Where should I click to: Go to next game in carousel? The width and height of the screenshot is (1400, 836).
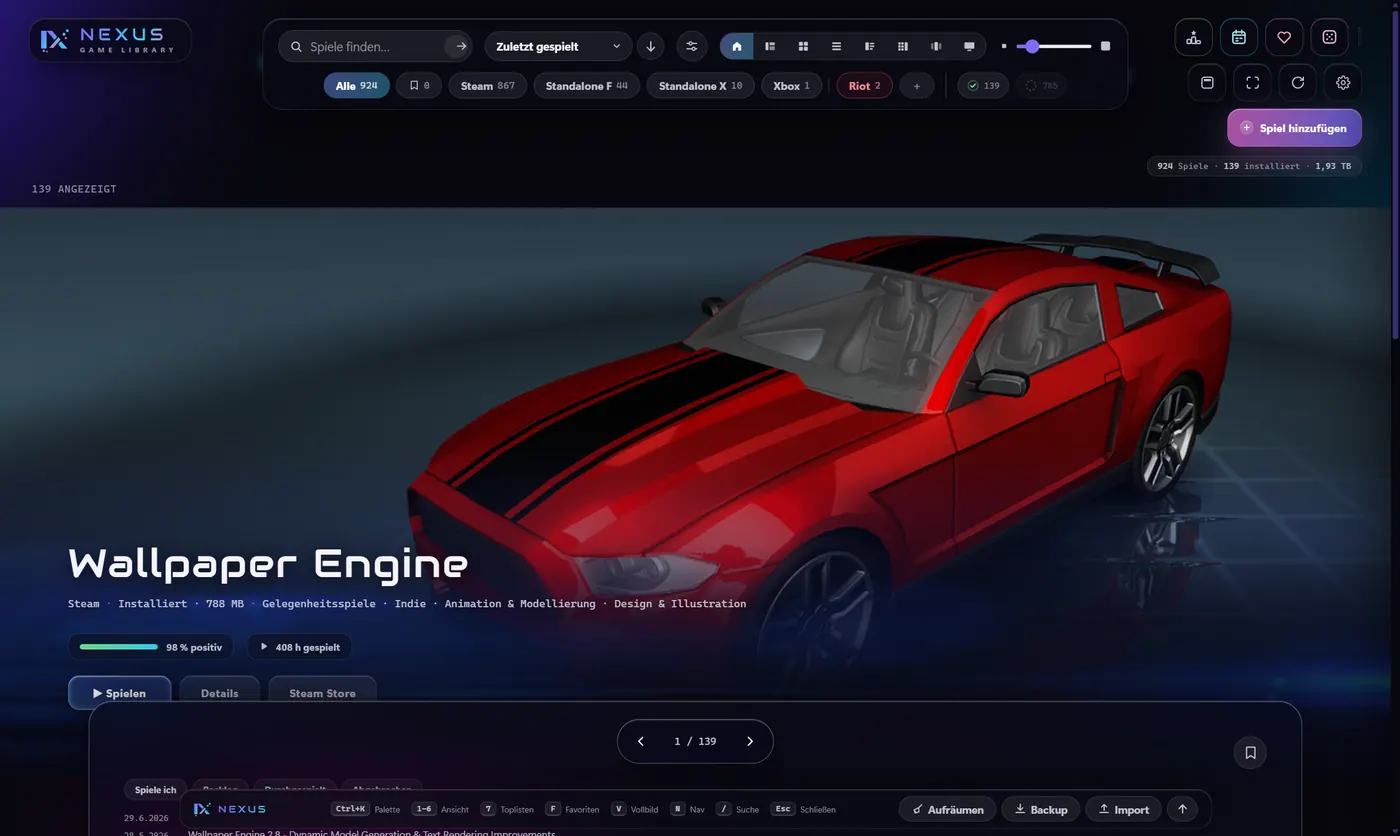[x=750, y=741]
